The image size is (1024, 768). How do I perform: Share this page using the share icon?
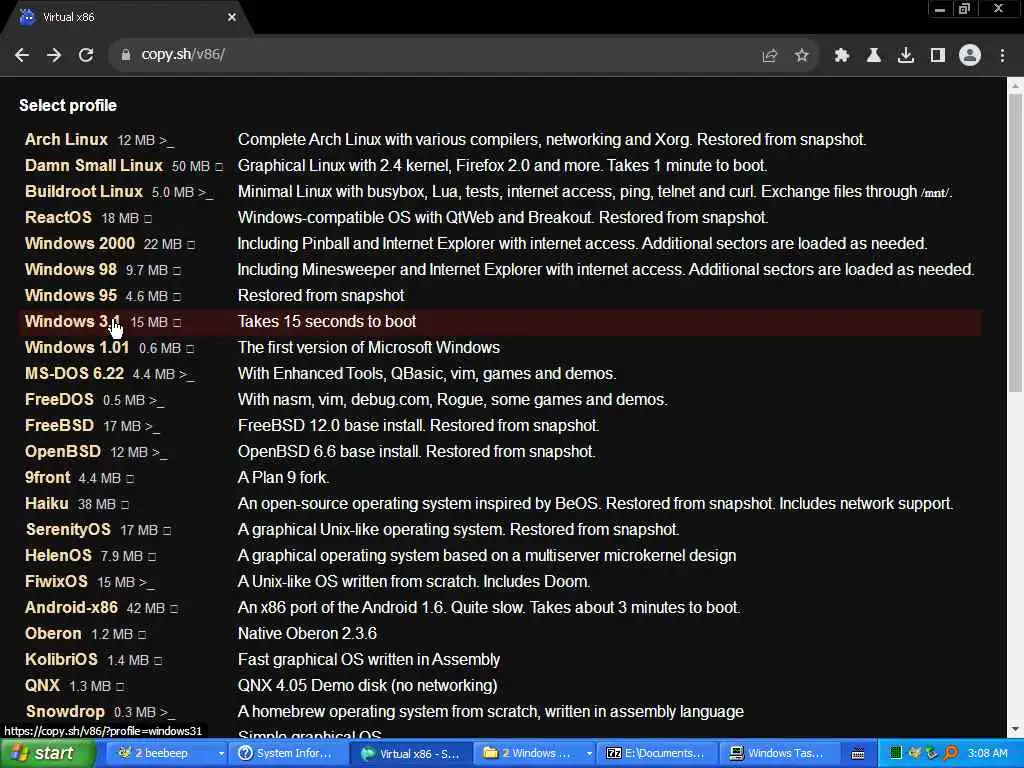770,56
